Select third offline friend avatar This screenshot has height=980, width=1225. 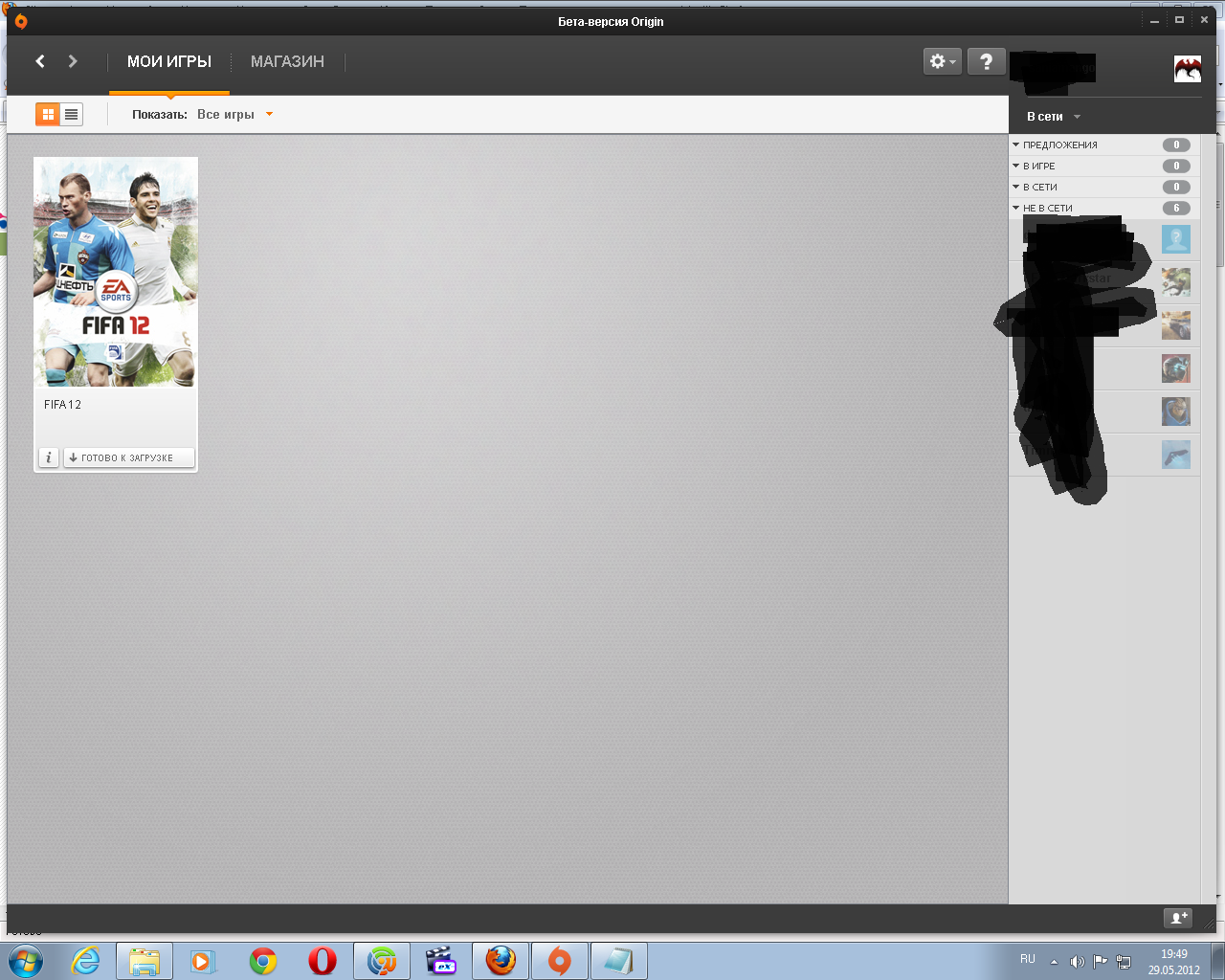point(1176,325)
